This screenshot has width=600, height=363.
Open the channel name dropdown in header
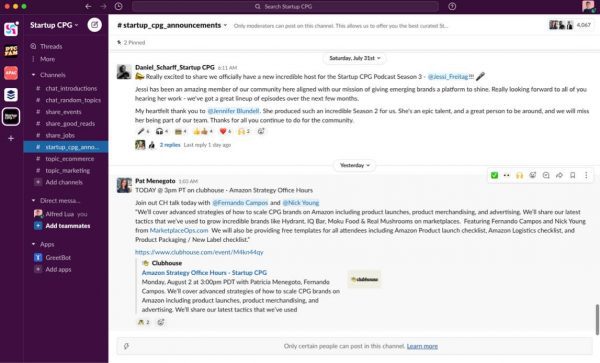(172, 25)
